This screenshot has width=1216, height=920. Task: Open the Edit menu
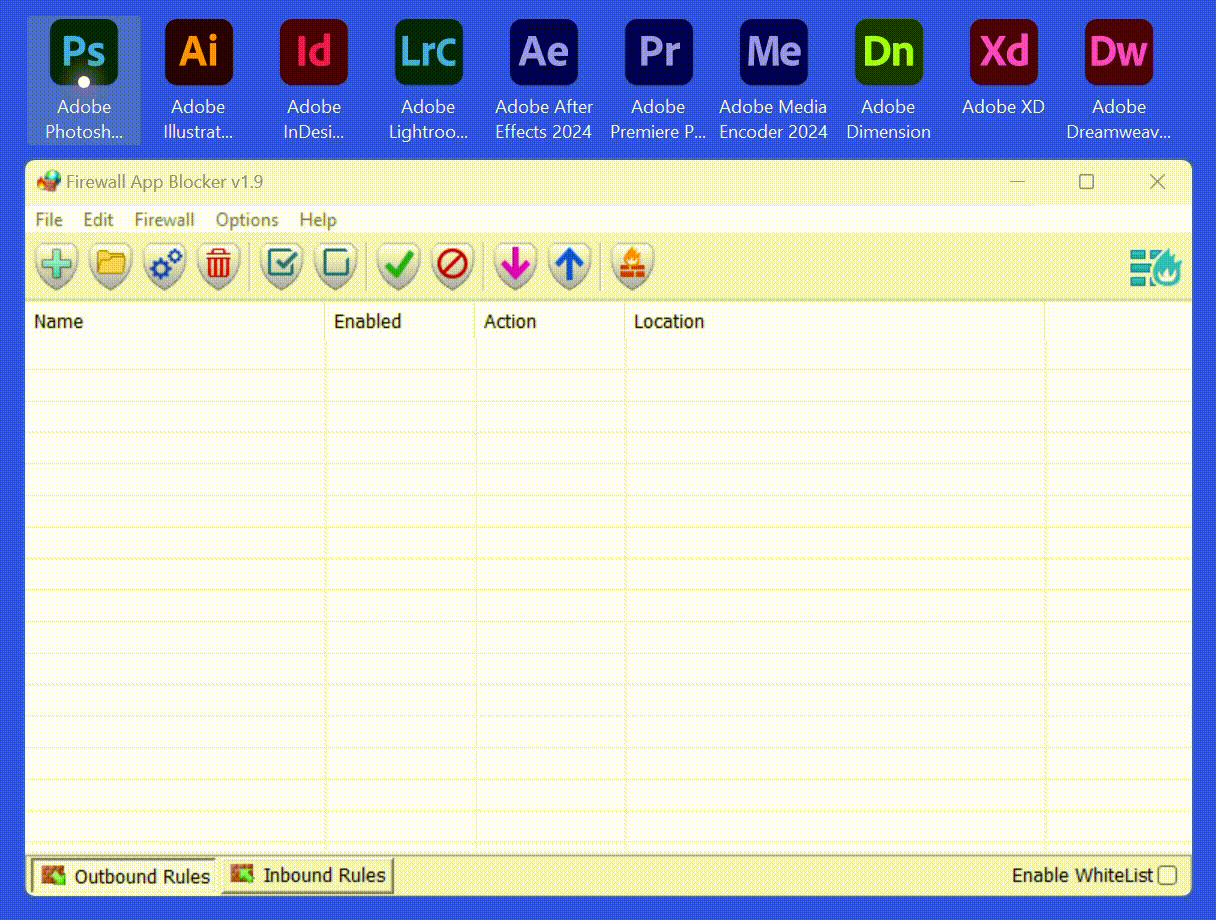pos(98,220)
